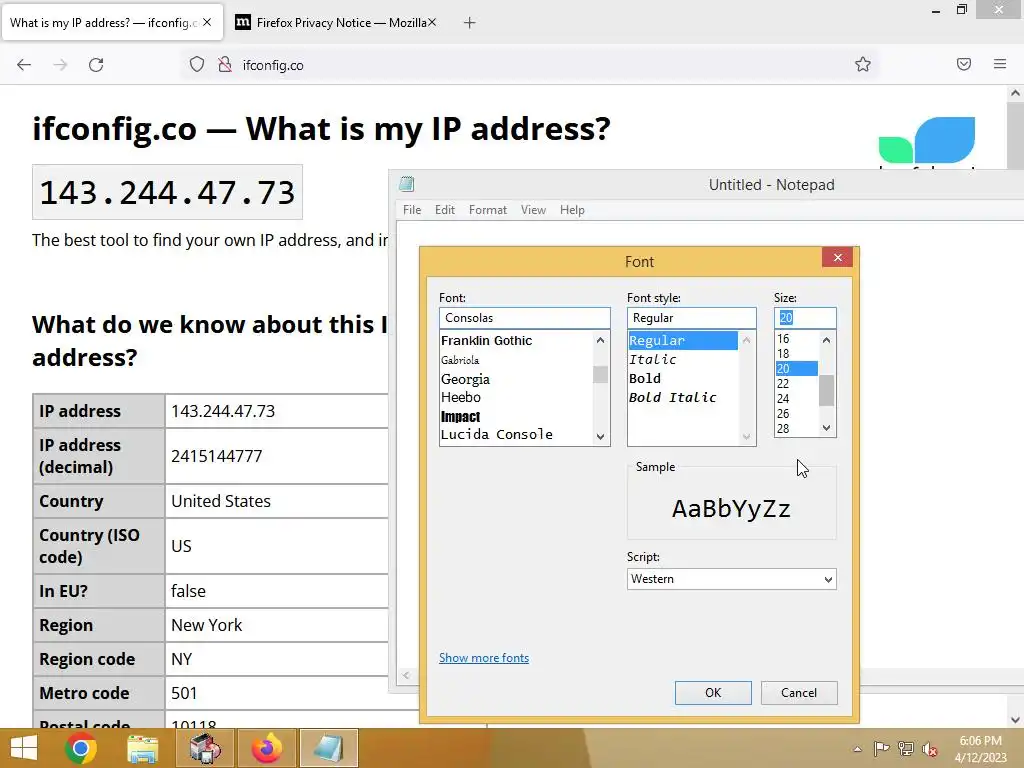The image size is (1024, 768).
Task: Click the size list scrollbar thumb
Action: click(x=826, y=391)
